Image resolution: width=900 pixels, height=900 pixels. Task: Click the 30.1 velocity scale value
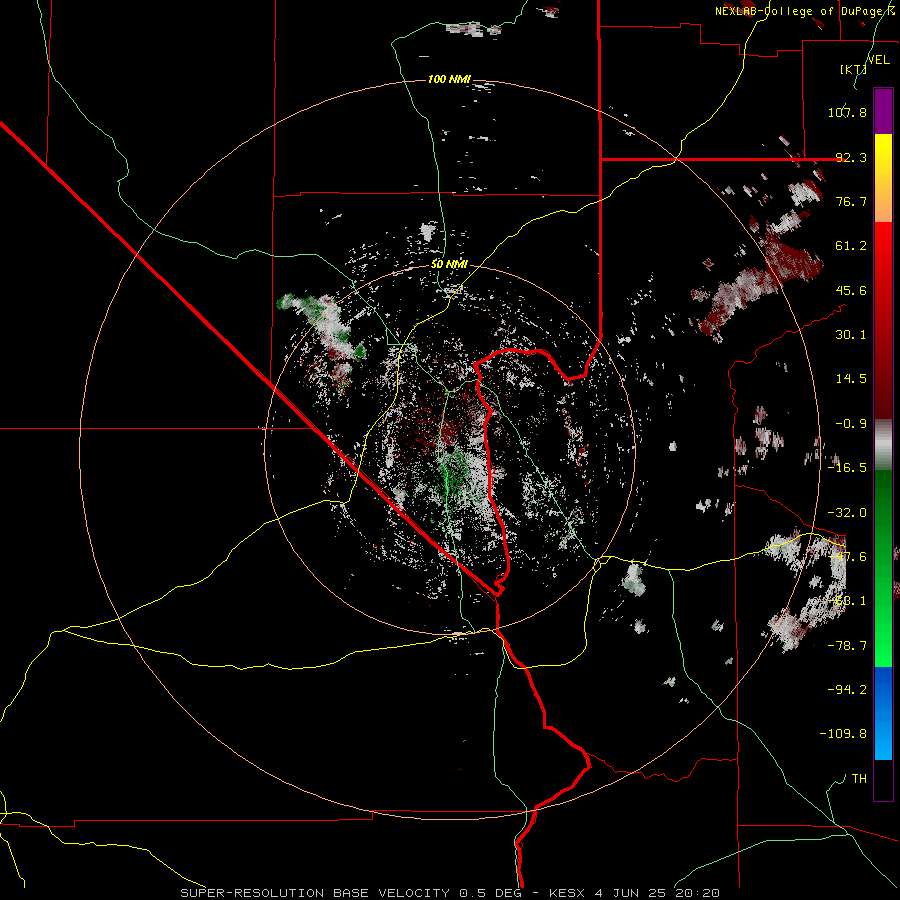[851, 335]
